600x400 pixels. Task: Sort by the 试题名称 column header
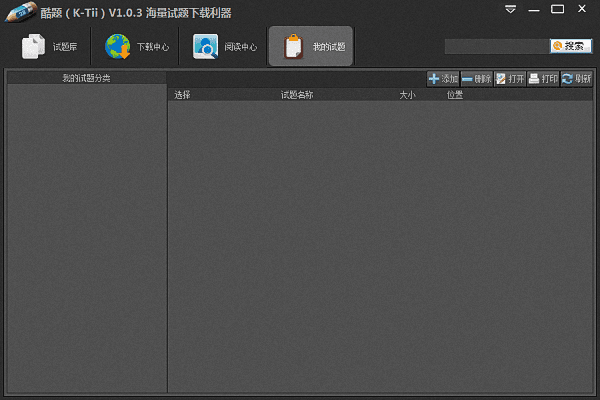coord(297,95)
